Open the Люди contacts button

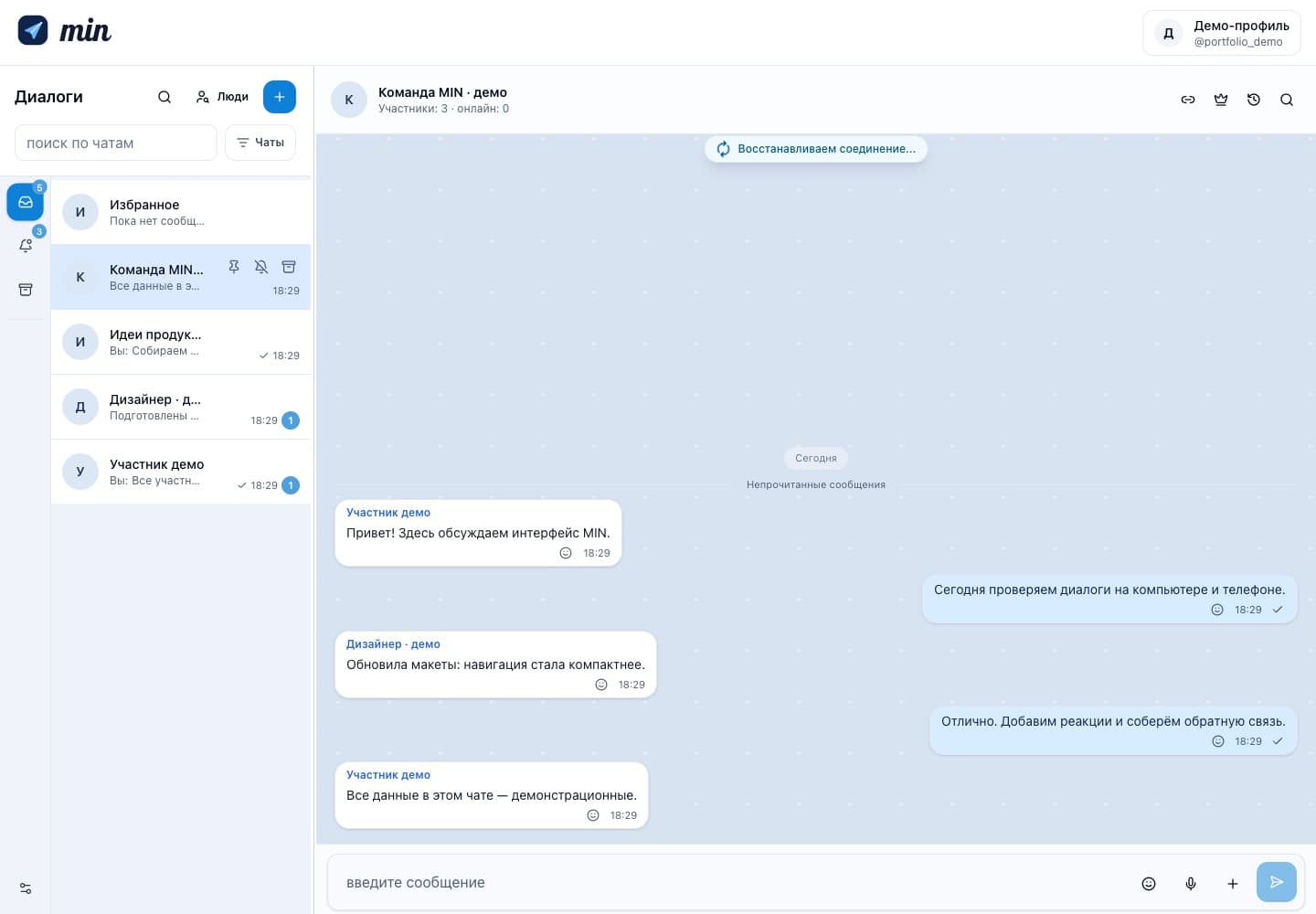click(222, 97)
